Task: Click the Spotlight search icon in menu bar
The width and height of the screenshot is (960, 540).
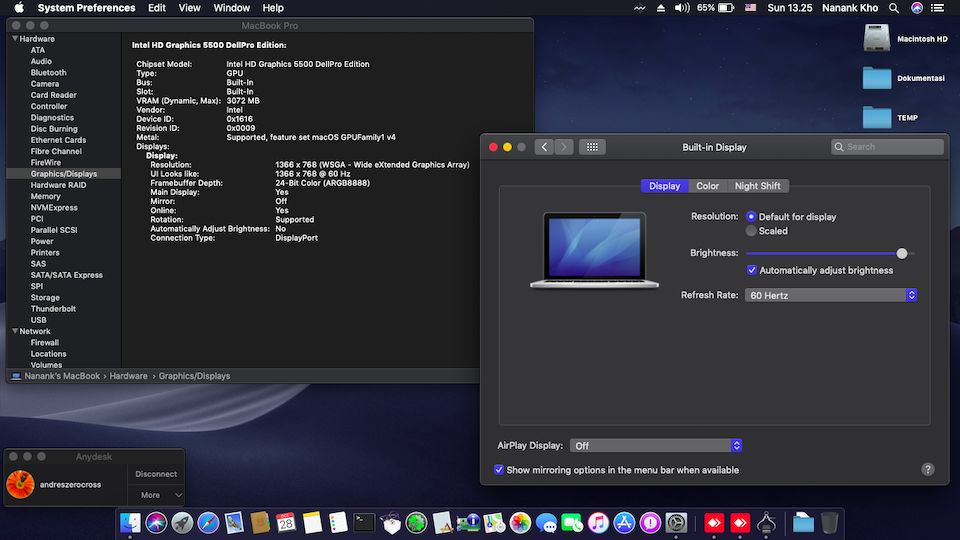Action: pos(894,8)
